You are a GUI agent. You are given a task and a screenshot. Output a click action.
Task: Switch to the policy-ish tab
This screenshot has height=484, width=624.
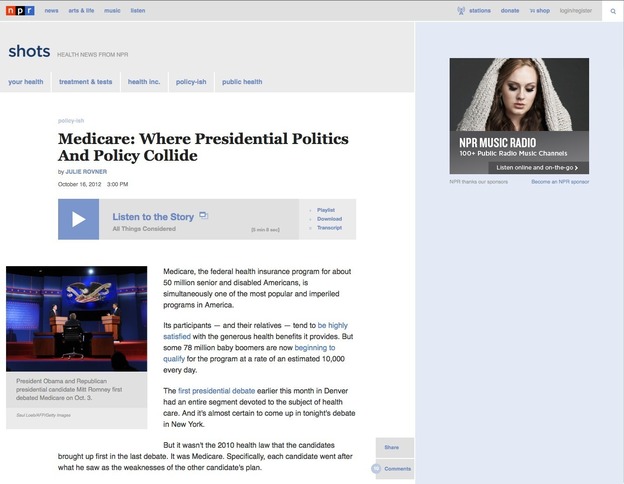coord(191,82)
